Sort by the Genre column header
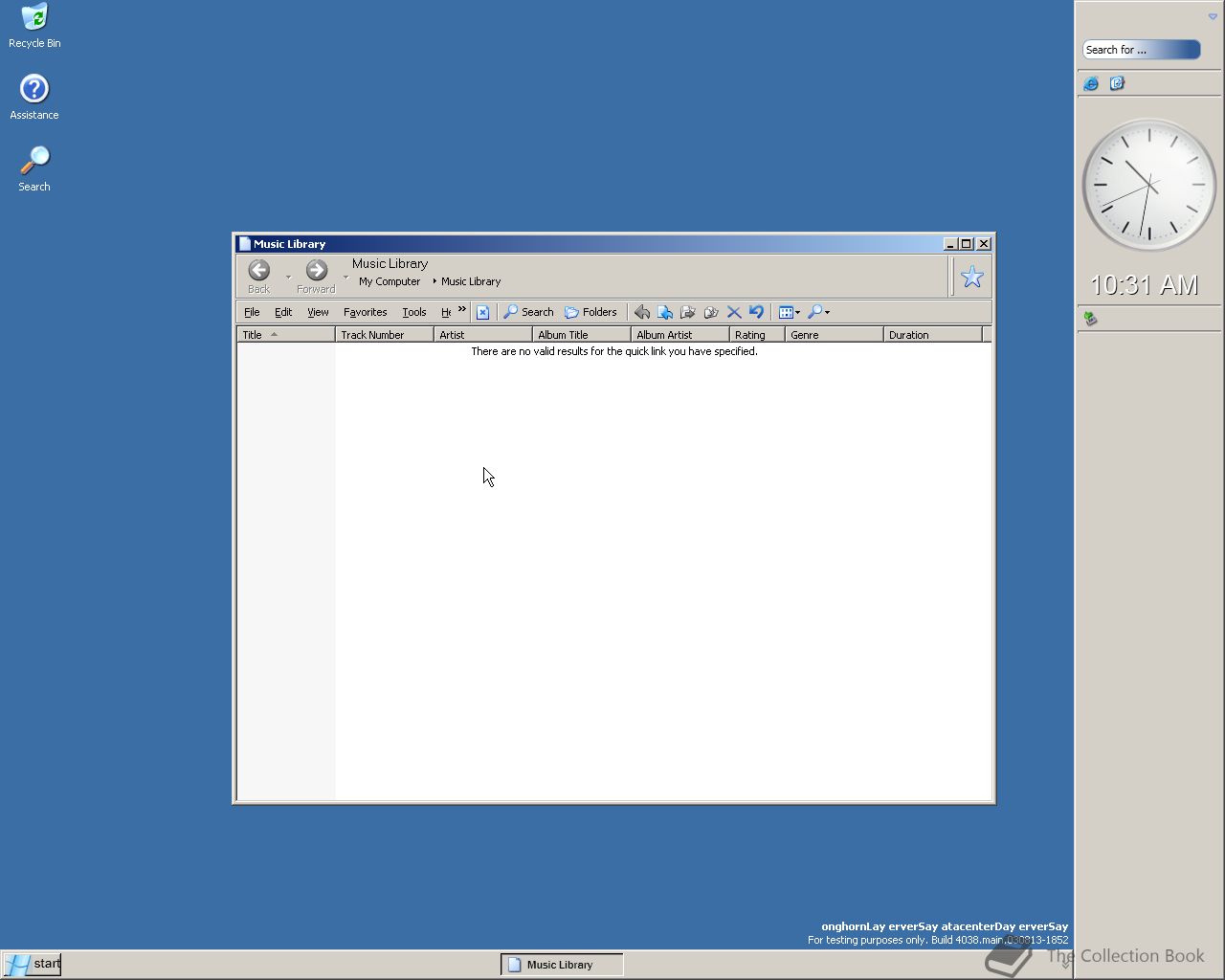Image resolution: width=1225 pixels, height=980 pixels. [x=835, y=335]
